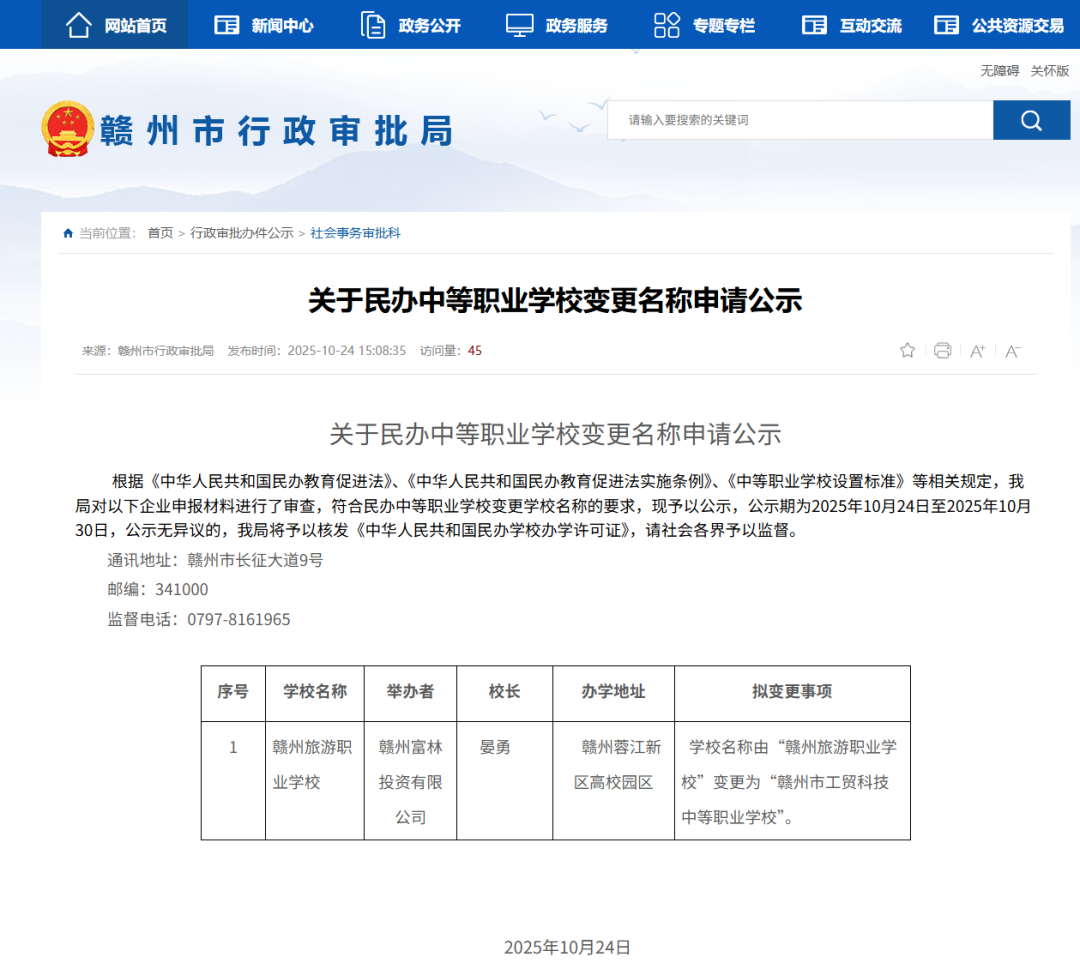The width and height of the screenshot is (1080, 969).
Task: Open the 网站首页 menu item
Action: click(114, 25)
